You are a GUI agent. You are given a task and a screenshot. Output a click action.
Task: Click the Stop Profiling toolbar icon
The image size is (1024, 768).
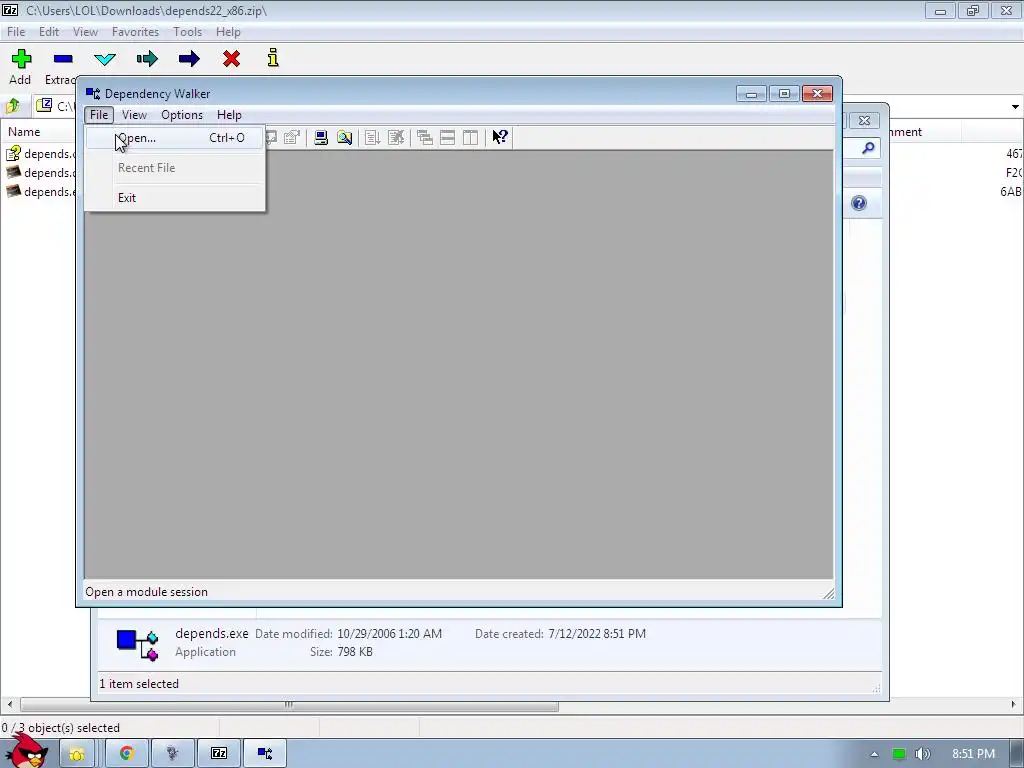pos(396,137)
